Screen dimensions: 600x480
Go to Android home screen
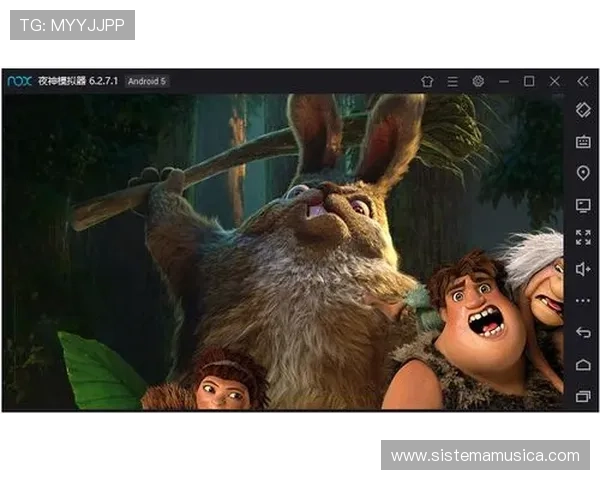[x=583, y=364]
